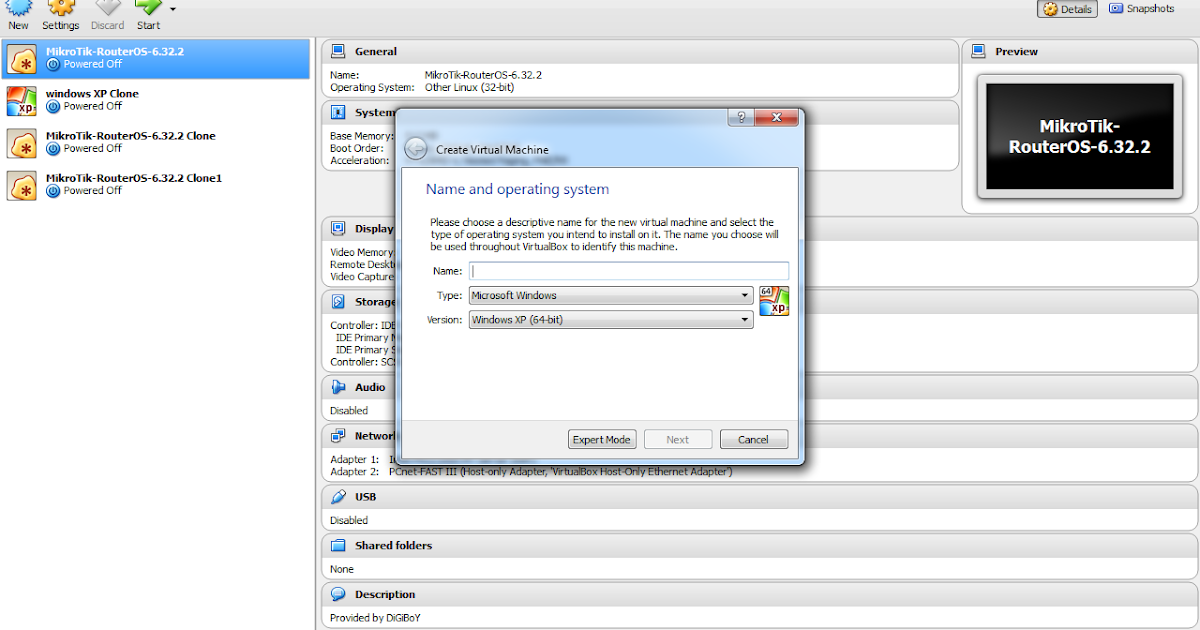Image resolution: width=1200 pixels, height=630 pixels.
Task: Click the Audio section speaker icon
Action: pyautogui.click(x=338, y=387)
